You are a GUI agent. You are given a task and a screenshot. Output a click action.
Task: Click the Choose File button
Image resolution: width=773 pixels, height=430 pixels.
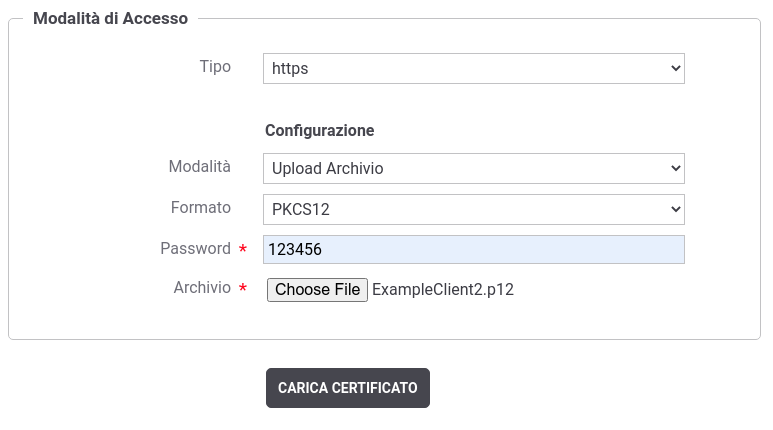click(317, 289)
